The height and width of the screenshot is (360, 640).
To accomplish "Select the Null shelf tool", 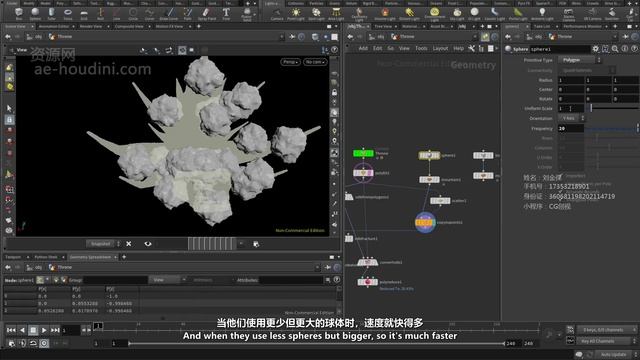I will (x=100, y=13).
